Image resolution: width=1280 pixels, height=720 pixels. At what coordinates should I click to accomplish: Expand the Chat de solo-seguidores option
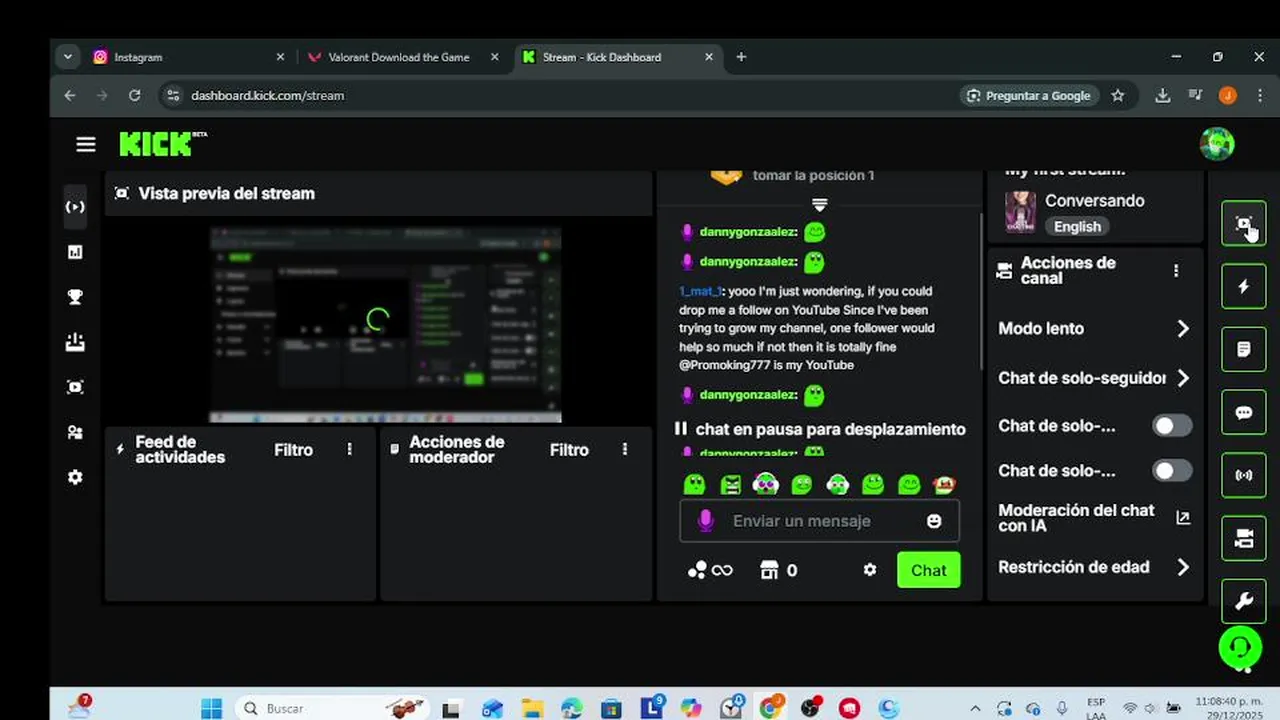(x=1095, y=378)
